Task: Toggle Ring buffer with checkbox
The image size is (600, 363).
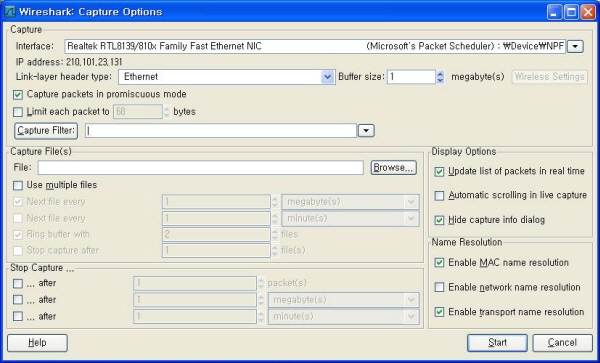Action: pyautogui.click(x=18, y=234)
